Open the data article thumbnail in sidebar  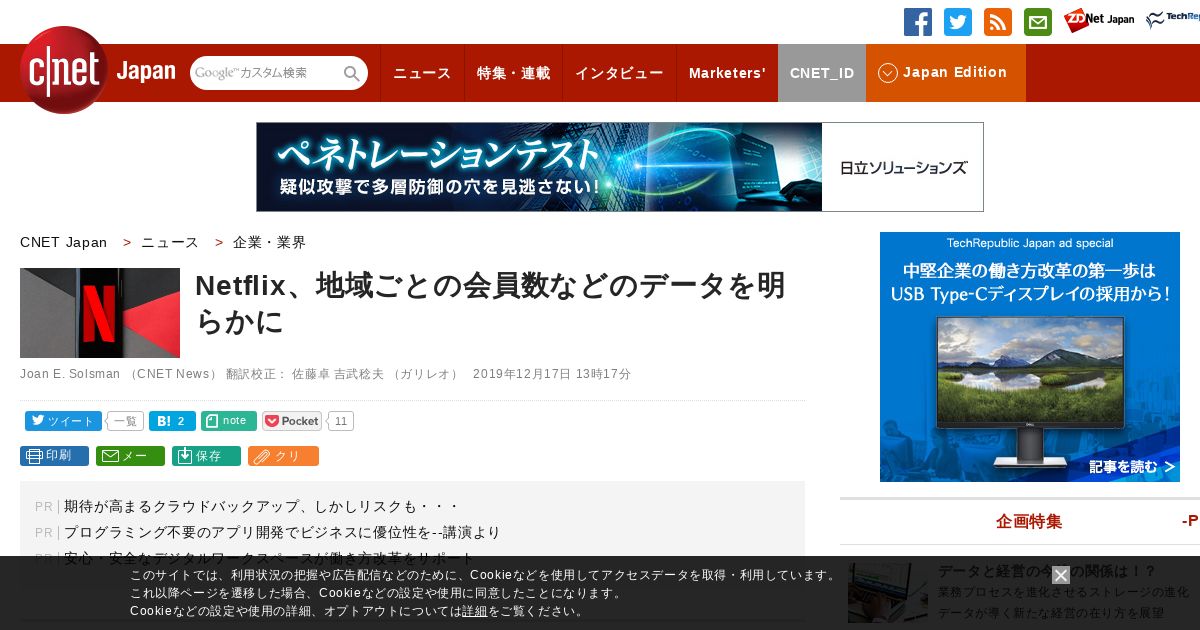888,592
